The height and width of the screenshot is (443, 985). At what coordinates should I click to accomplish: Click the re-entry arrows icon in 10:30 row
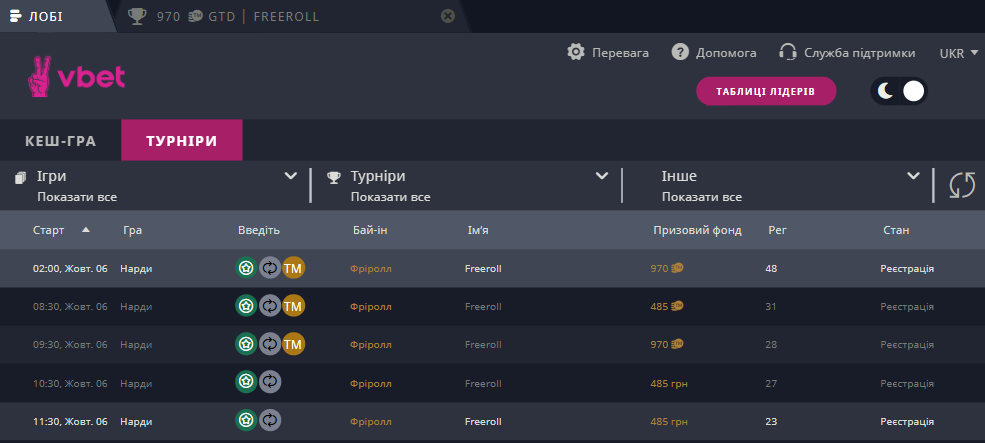[x=270, y=382]
